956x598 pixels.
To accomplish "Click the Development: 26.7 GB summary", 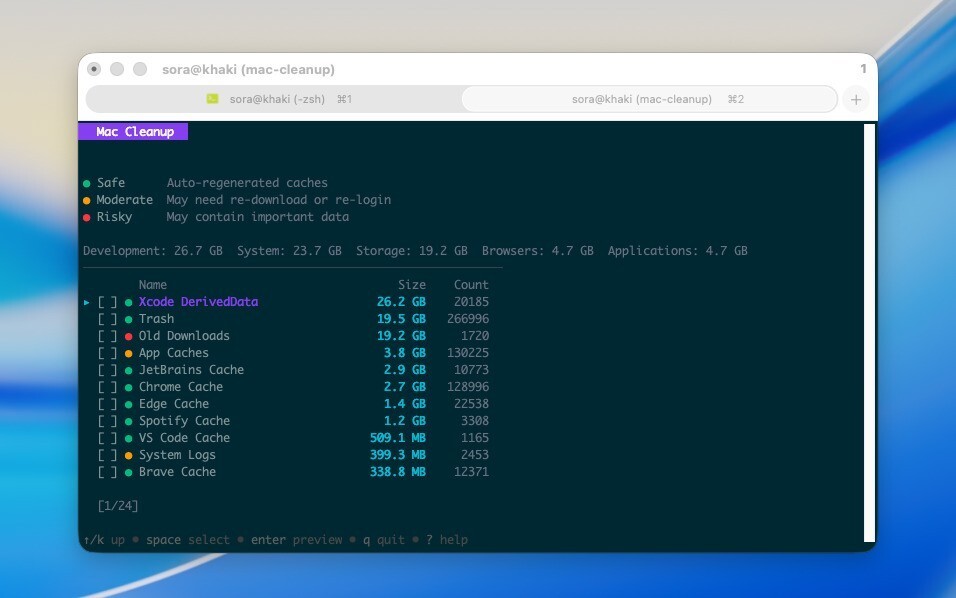I will [x=152, y=251].
